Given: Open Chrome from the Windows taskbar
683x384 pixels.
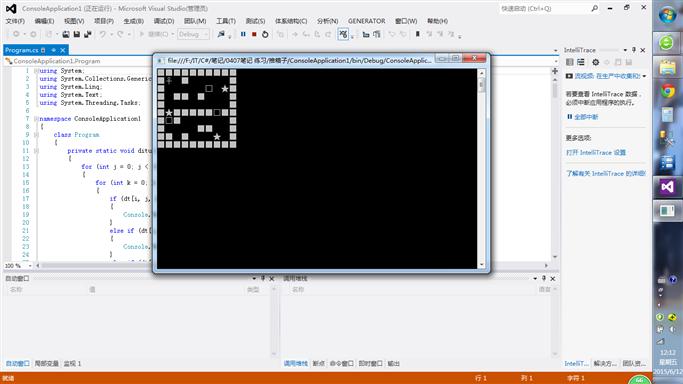Looking at the screenshot, I should pos(667,91).
